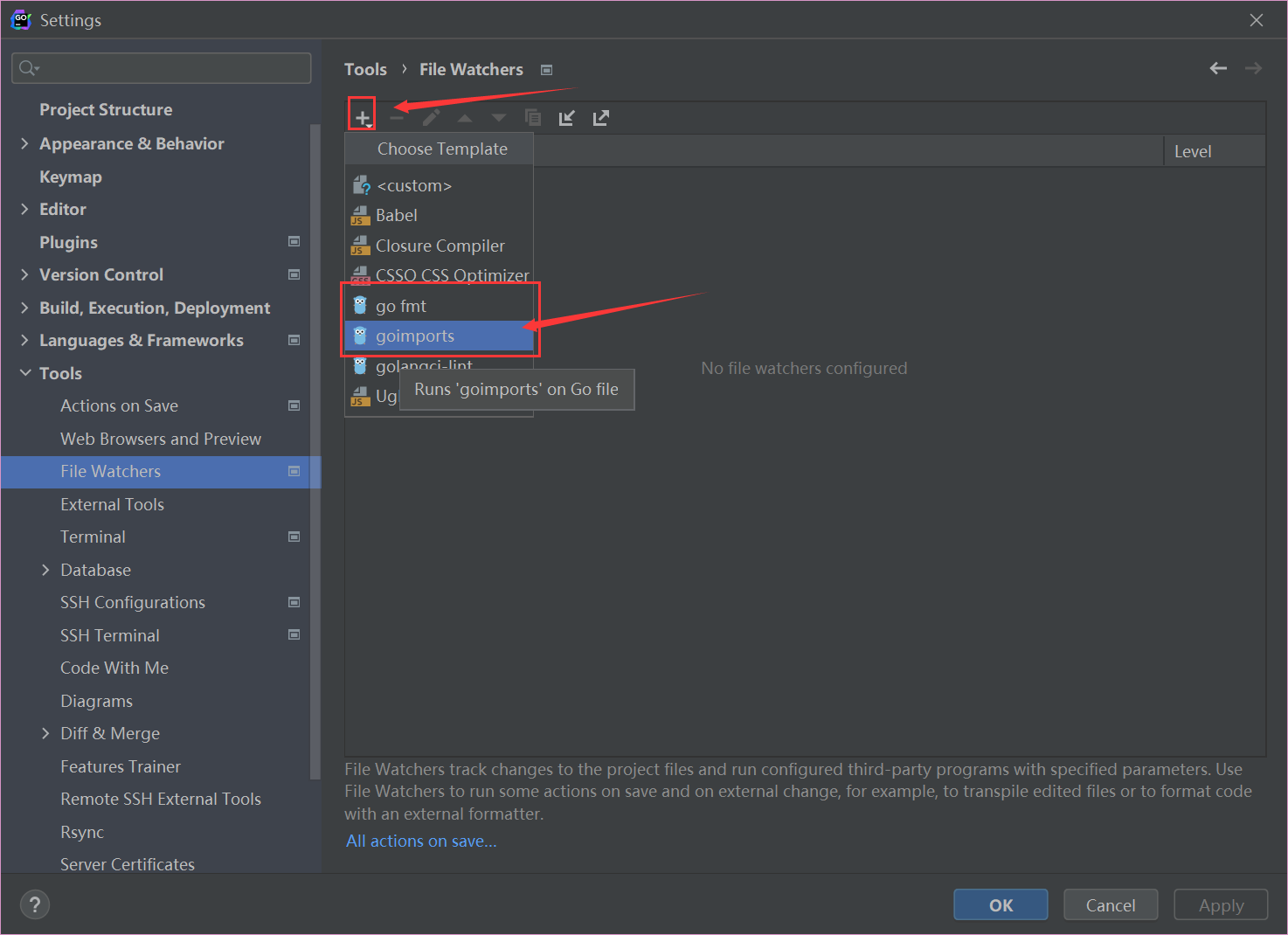Select Remote SSH External Tools
The height and width of the screenshot is (935, 1288).
pos(161,799)
